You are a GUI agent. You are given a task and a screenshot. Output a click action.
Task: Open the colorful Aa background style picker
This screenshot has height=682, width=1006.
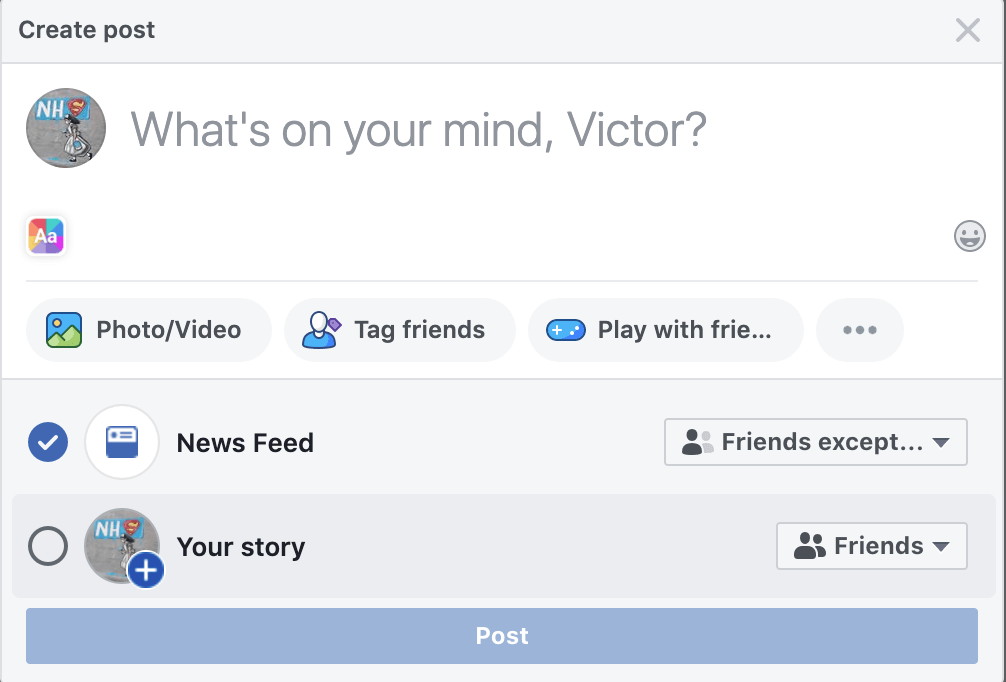coord(46,236)
